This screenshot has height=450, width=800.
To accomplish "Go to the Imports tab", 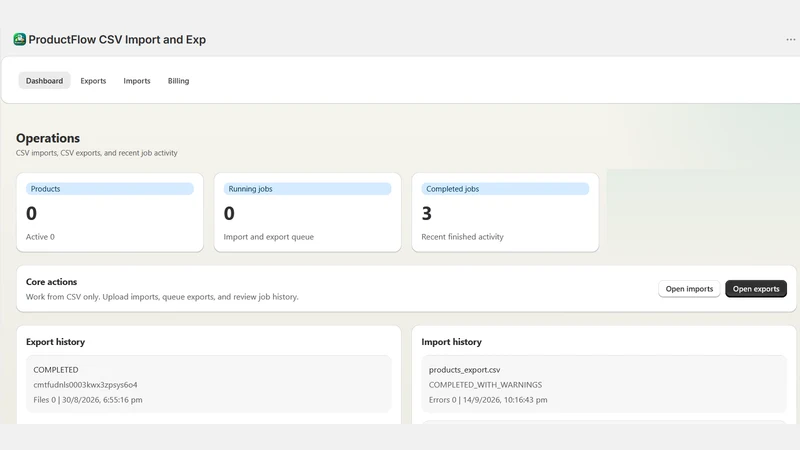I will [137, 81].
